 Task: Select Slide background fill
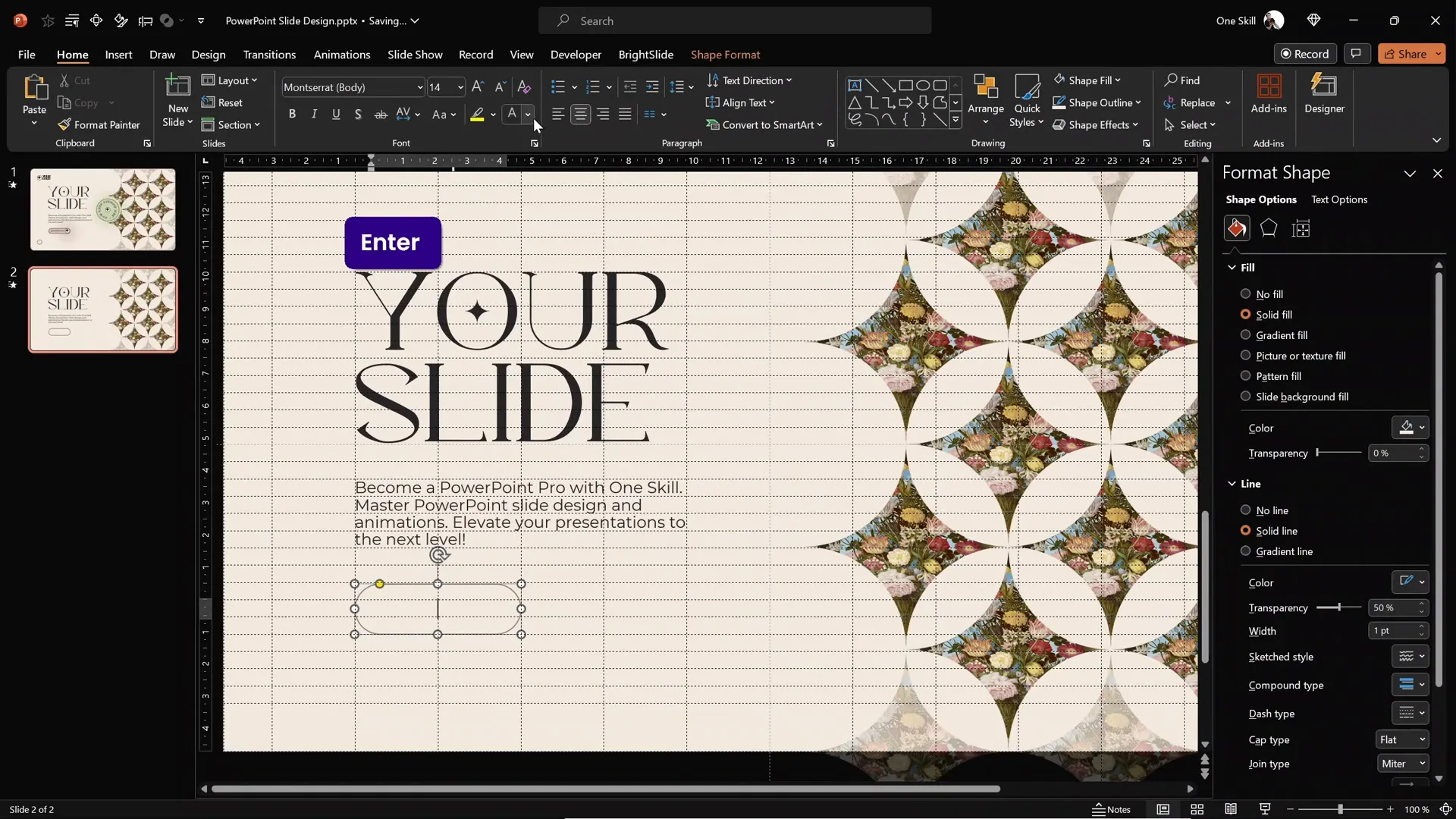(x=1294, y=397)
